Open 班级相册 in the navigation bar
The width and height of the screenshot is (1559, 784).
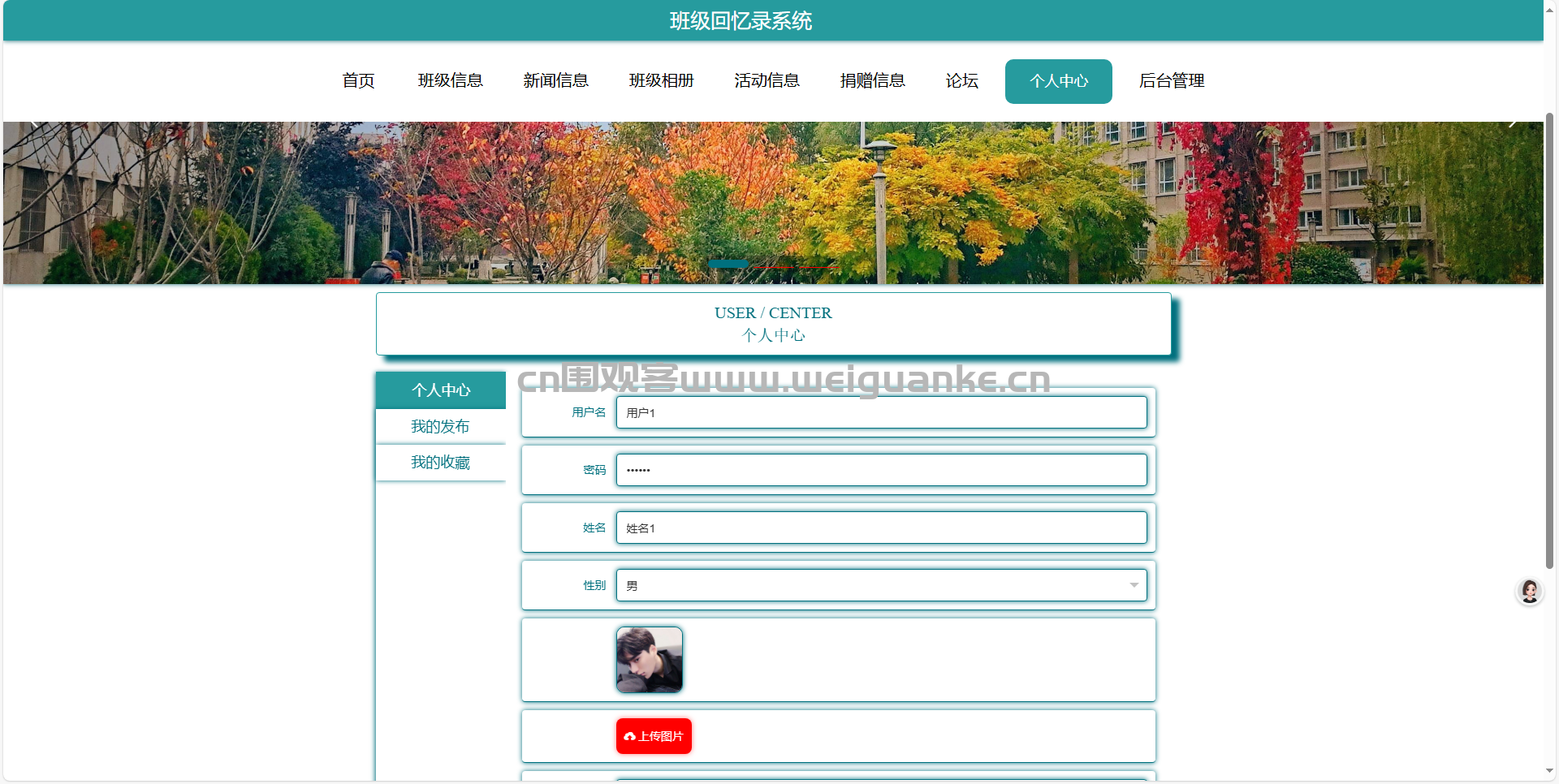pos(662,81)
